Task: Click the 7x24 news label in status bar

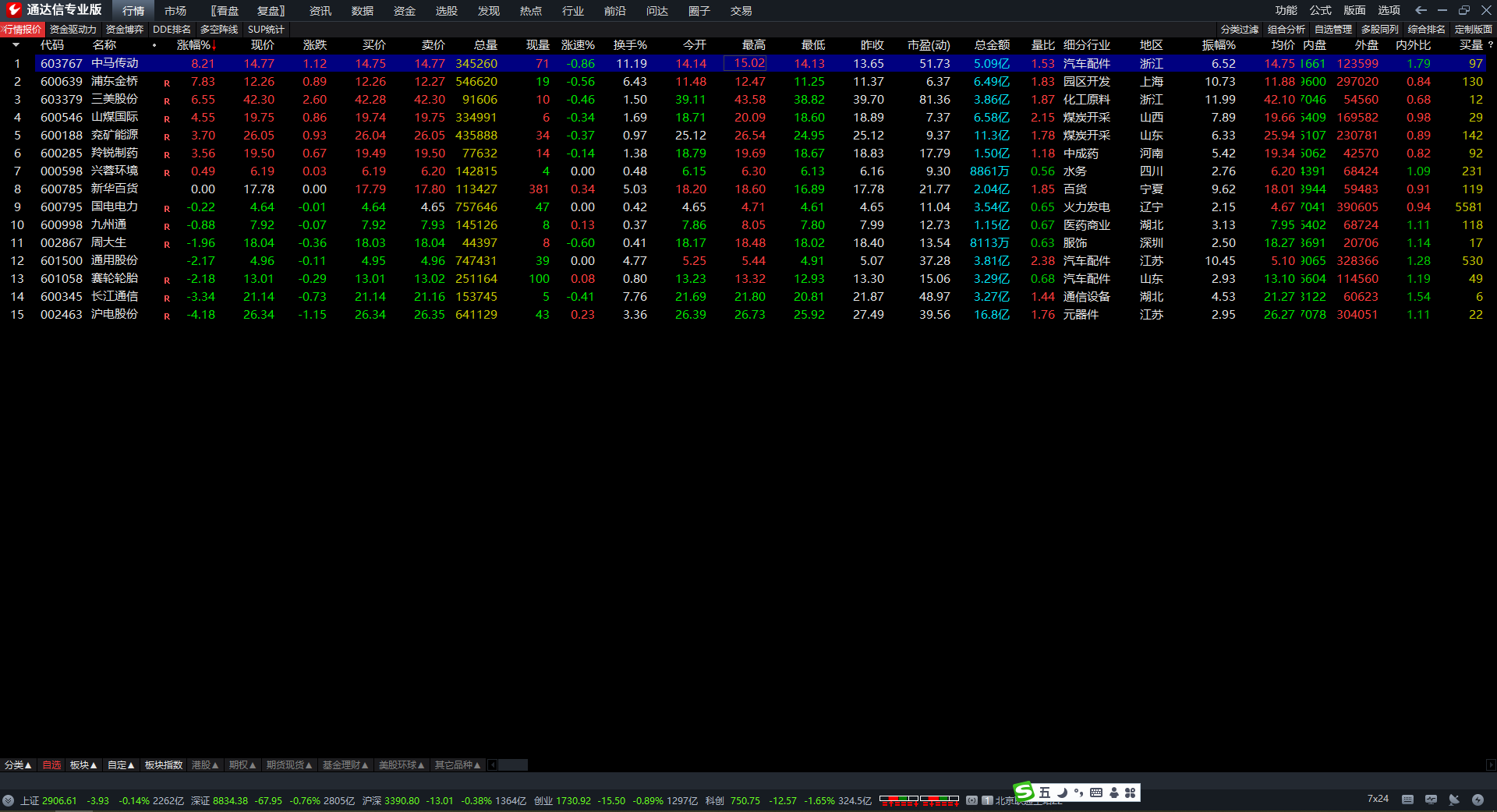Action: [1378, 799]
